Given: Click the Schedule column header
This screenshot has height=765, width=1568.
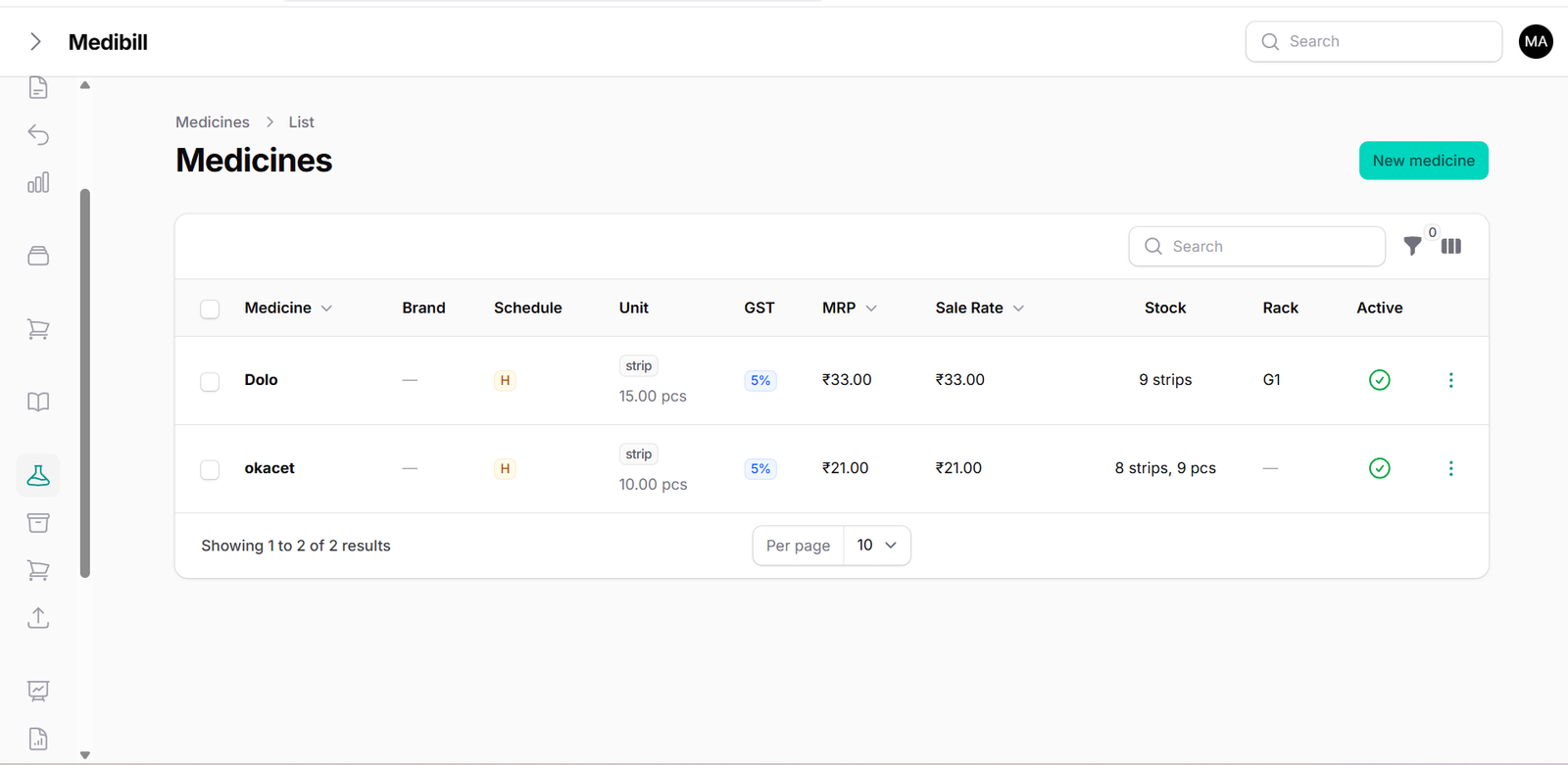Looking at the screenshot, I should pyautogui.click(x=527, y=308).
